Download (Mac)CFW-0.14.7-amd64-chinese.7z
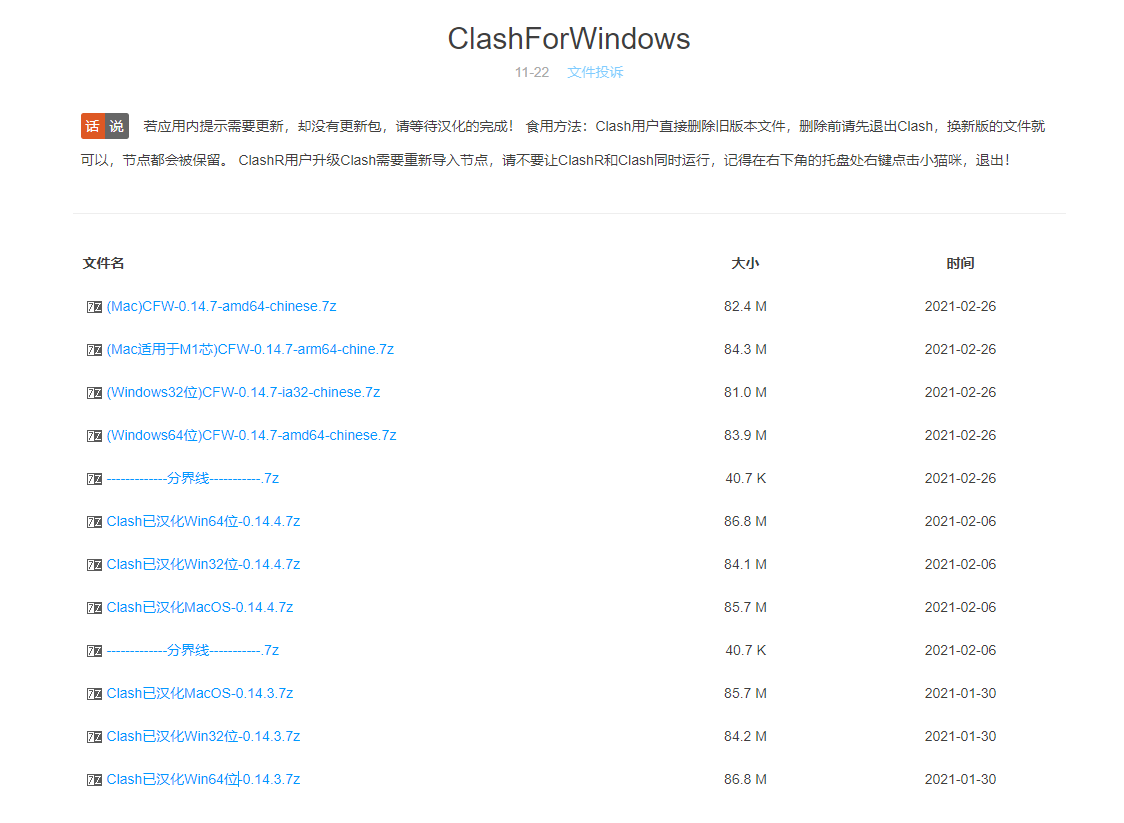Image resolution: width=1124 pixels, height=823 pixels. [x=222, y=306]
